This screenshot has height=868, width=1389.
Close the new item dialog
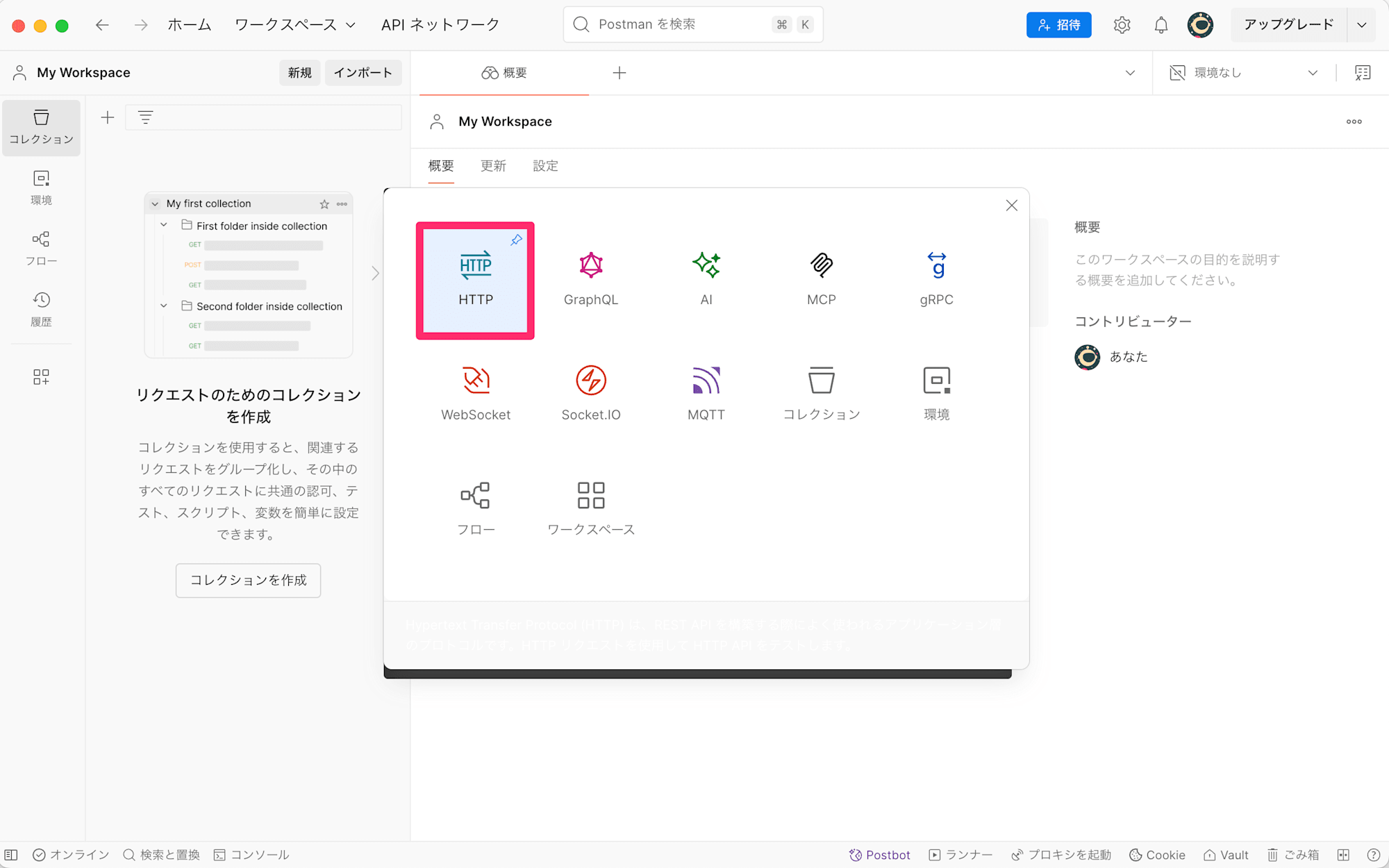(1011, 206)
